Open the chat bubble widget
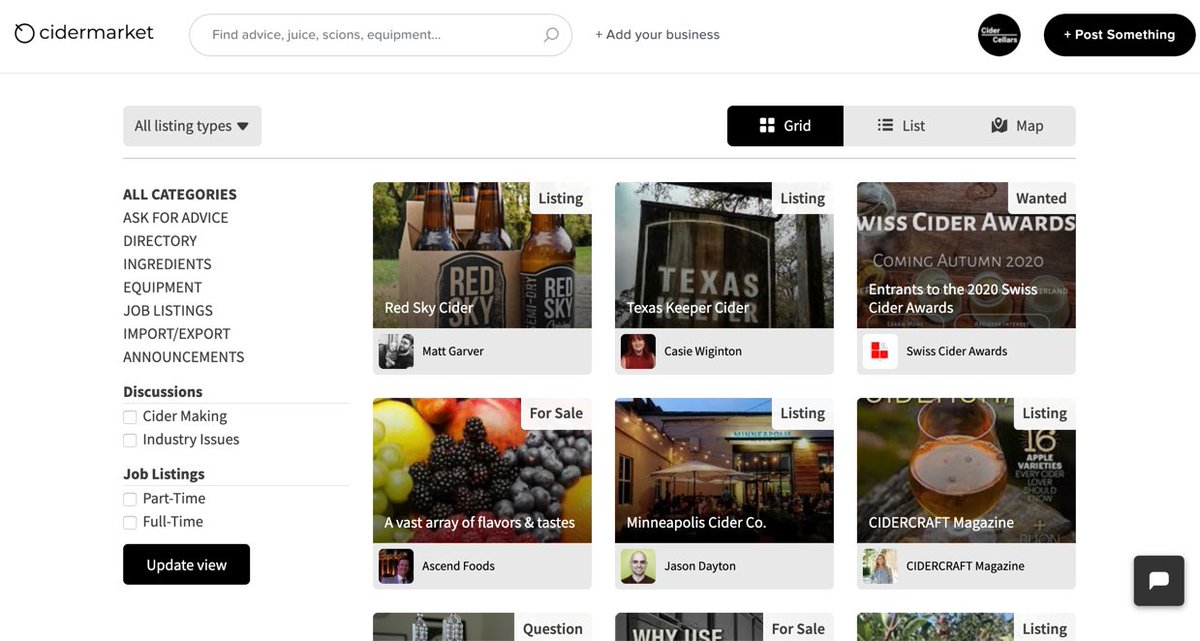1200x641 pixels. 1158,580
